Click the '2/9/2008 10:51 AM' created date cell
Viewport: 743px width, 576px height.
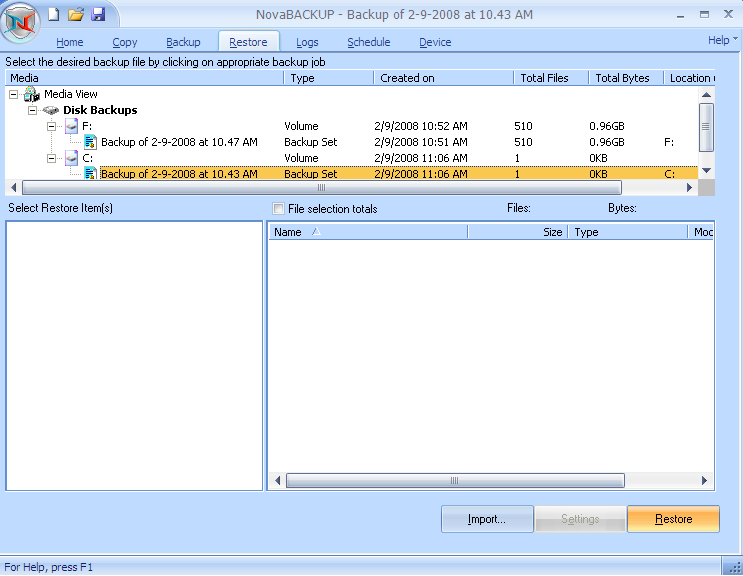[421, 142]
